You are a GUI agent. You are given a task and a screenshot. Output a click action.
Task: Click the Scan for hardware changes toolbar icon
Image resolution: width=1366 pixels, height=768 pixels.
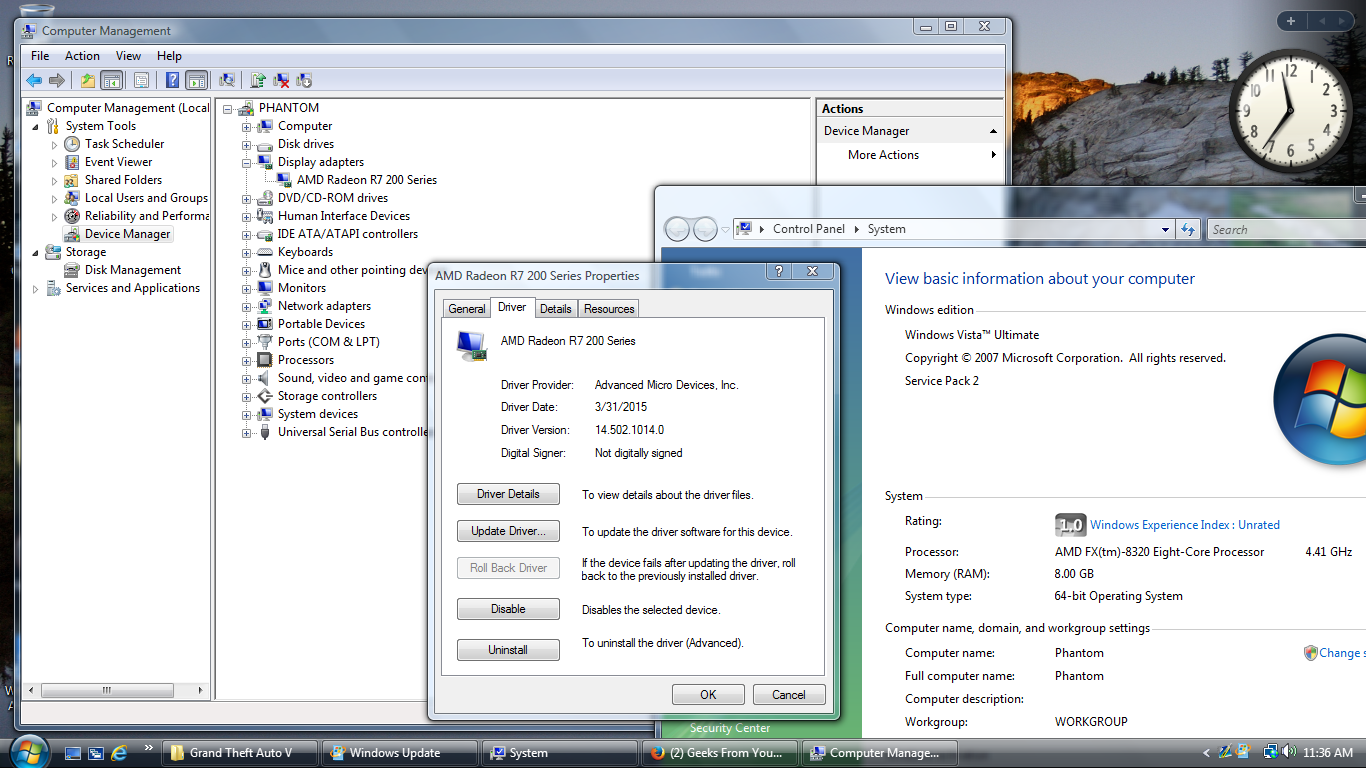pyautogui.click(x=227, y=80)
